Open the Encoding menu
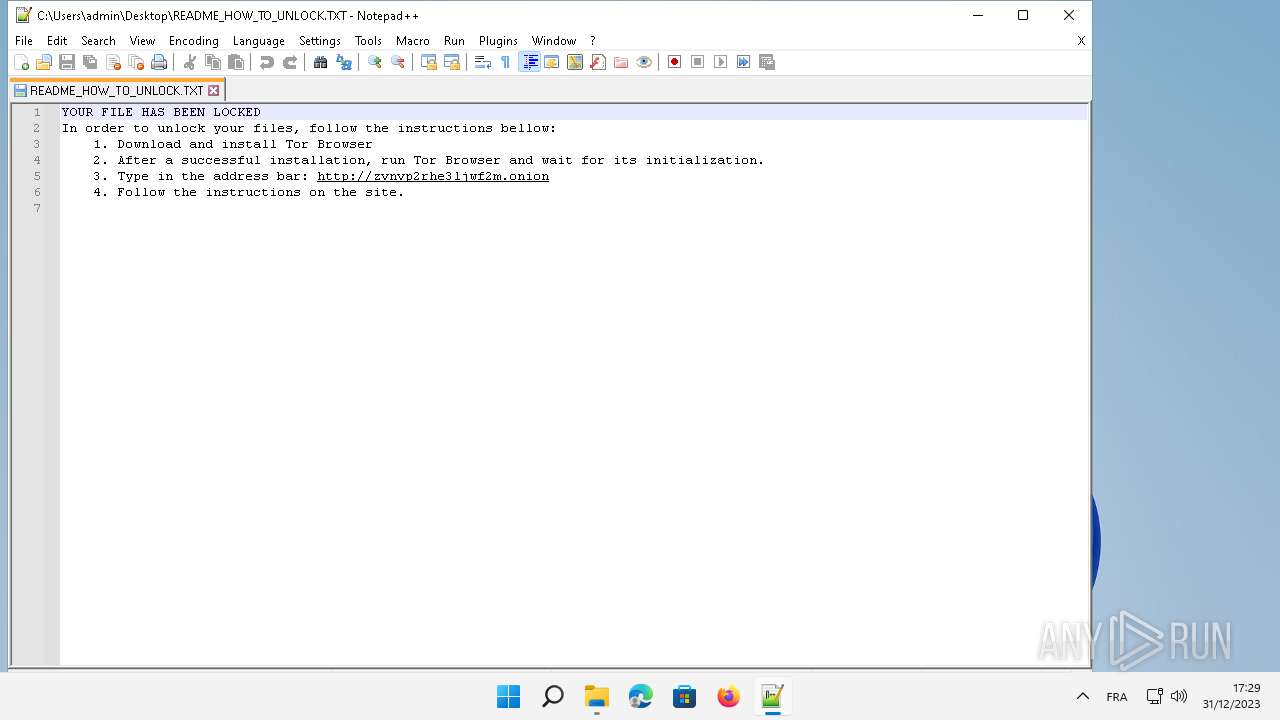The height and width of the screenshot is (720, 1280). [194, 41]
